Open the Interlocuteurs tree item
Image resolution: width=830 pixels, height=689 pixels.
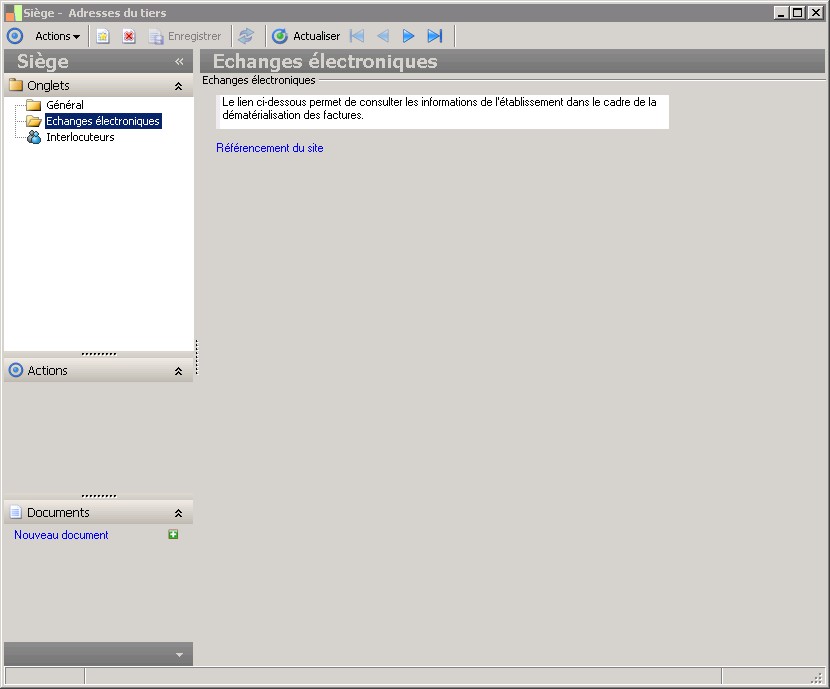point(80,137)
